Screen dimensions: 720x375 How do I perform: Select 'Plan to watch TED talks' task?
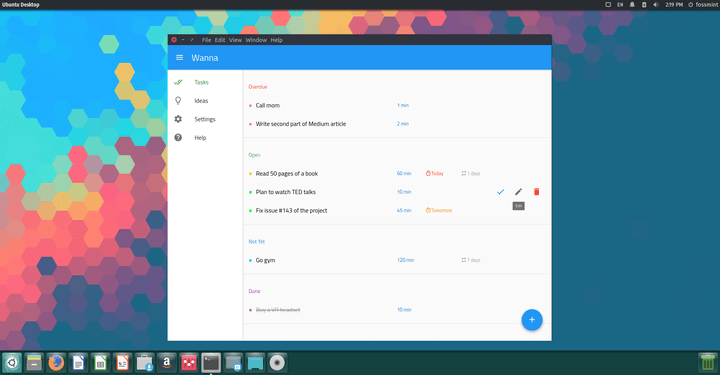286,192
